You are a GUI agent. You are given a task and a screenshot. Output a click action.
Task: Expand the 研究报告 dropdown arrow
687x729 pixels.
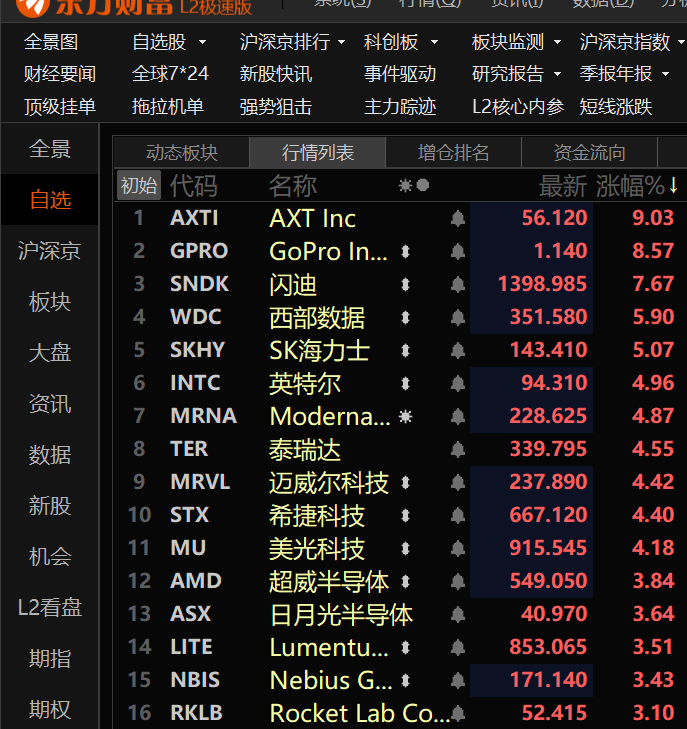tap(557, 74)
